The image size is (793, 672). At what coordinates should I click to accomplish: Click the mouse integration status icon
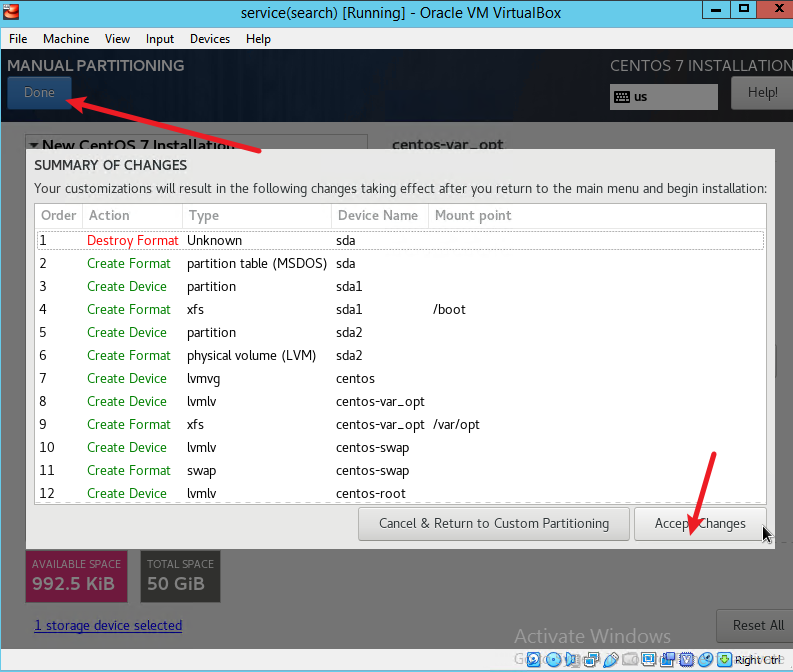pyautogui.click(x=706, y=659)
